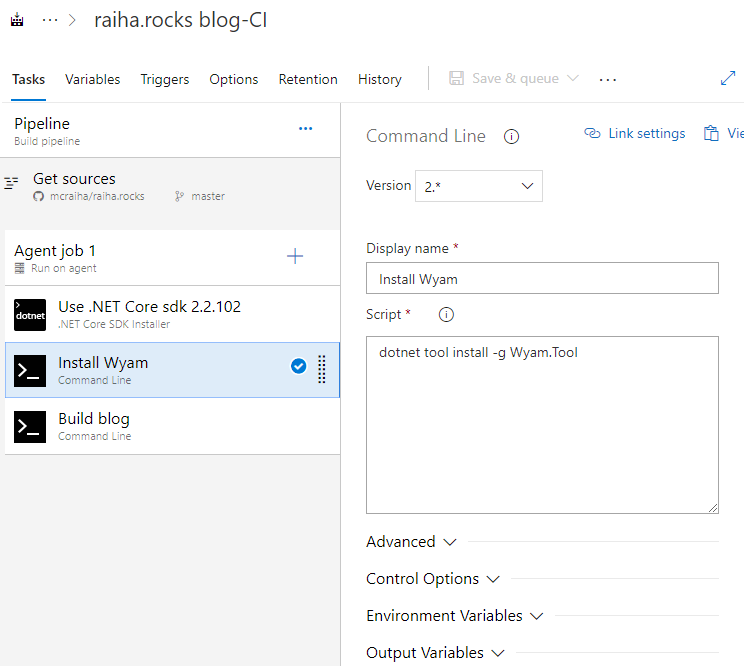
Task: Click the master branch label
Action: [208, 196]
